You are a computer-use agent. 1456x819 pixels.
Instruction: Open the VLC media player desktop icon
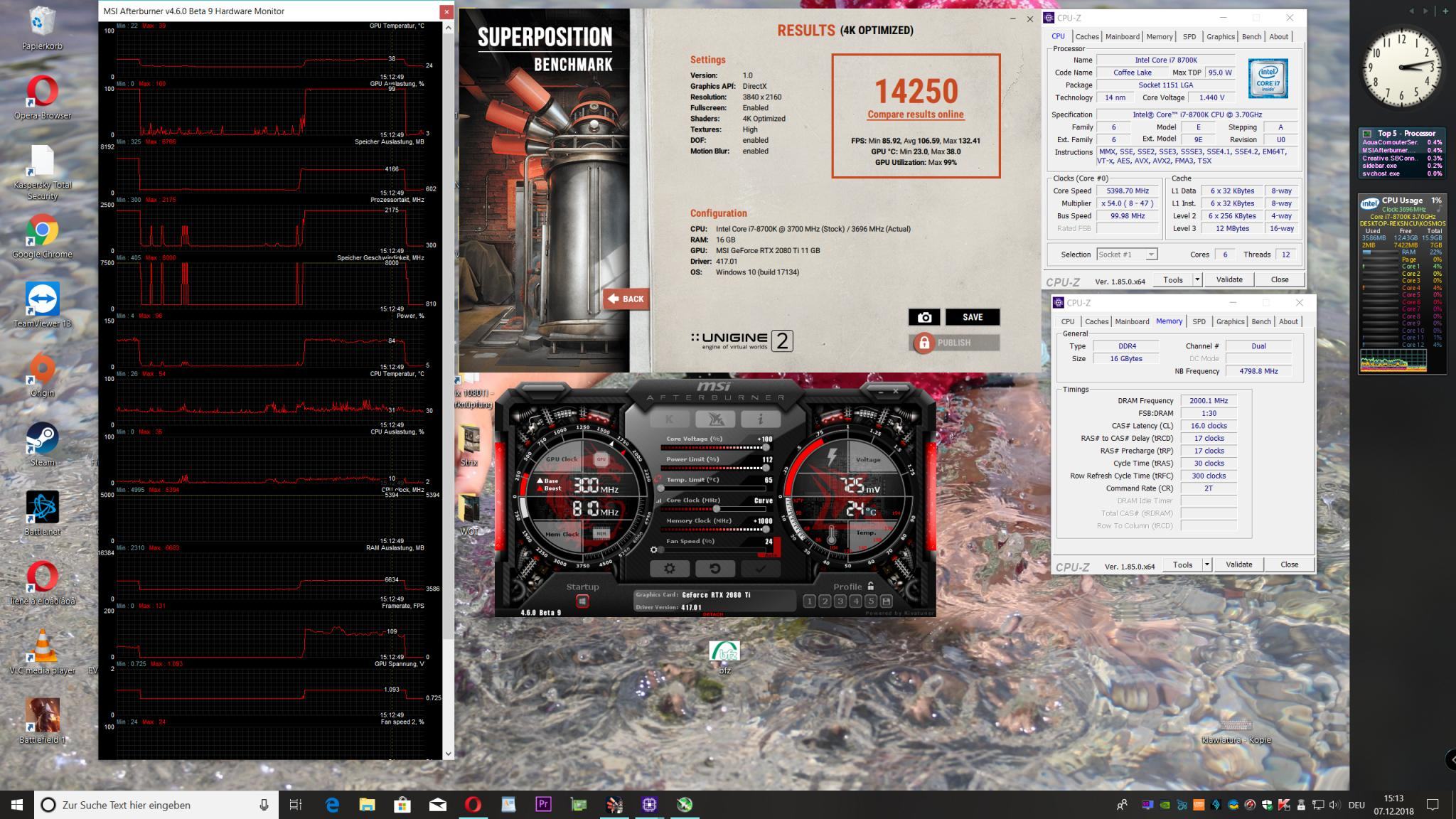click(x=43, y=652)
